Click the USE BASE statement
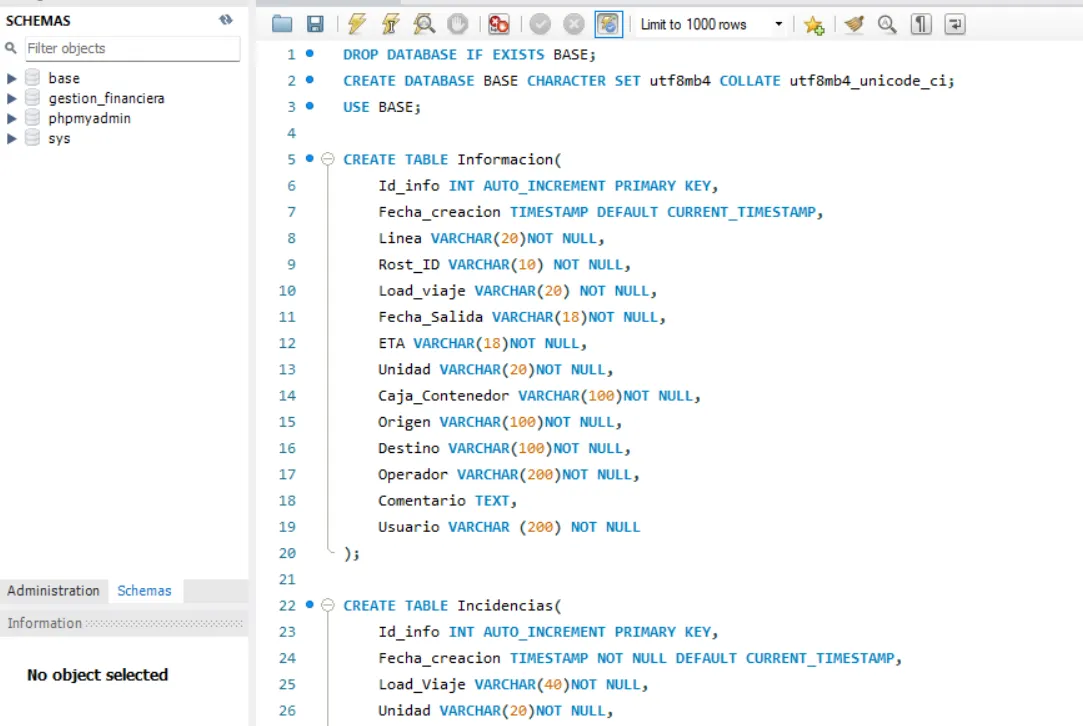 tap(381, 107)
